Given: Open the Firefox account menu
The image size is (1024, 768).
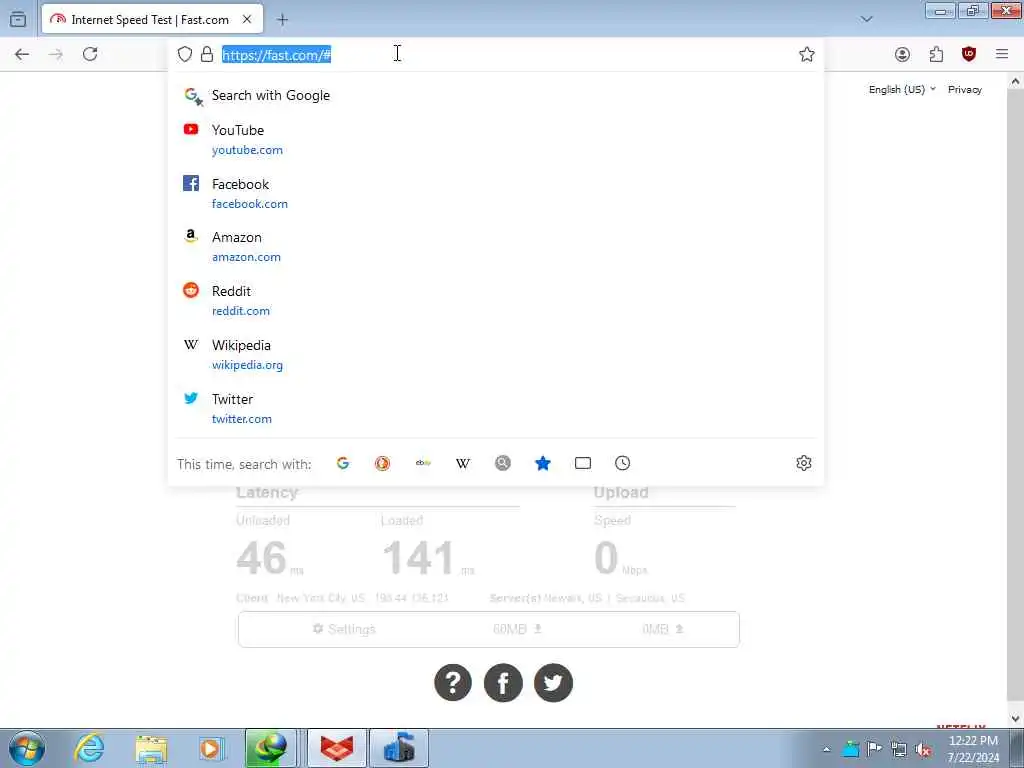Looking at the screenshot, I should pyautogui.click(x=902, y=54).
